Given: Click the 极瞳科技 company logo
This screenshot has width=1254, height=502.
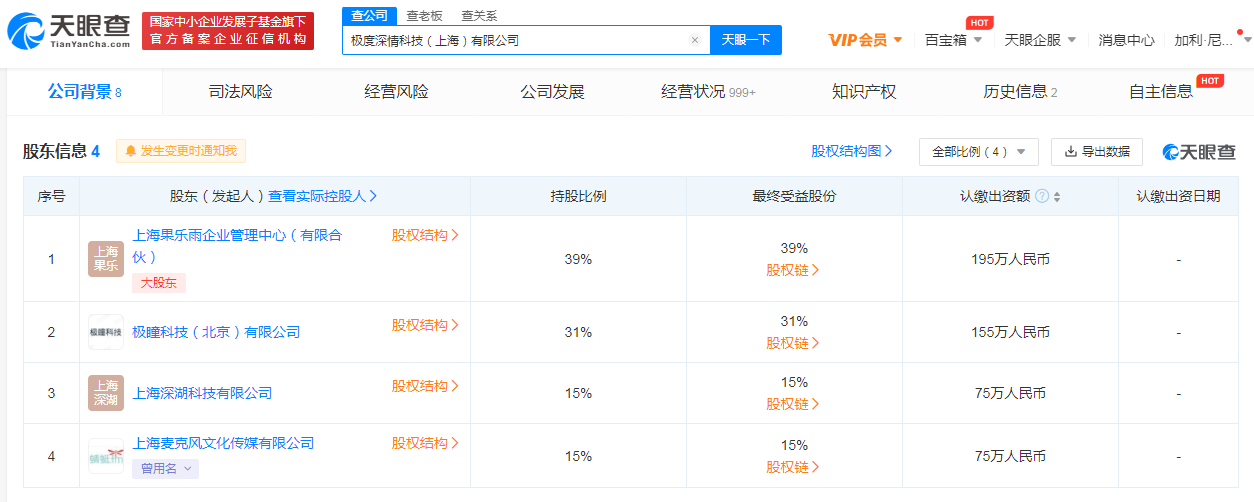Looking at the screenshot, I should click(106, 332).
